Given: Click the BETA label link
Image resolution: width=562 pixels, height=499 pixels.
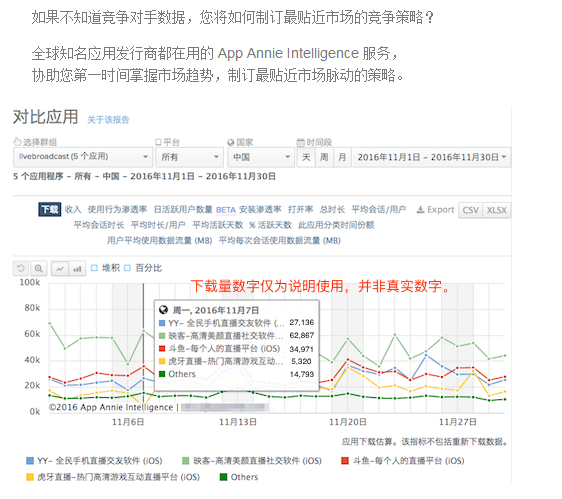Looking at the screenshot, I should 226,210.
